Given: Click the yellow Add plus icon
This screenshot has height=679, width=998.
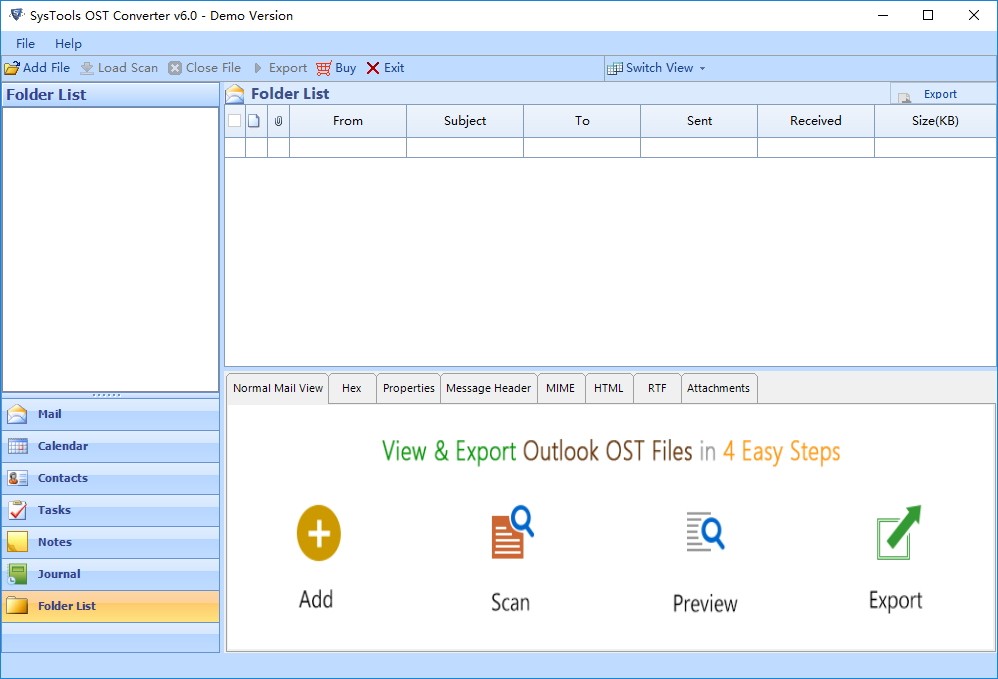Looking at the screenshot, I should (x=318, y=533).
